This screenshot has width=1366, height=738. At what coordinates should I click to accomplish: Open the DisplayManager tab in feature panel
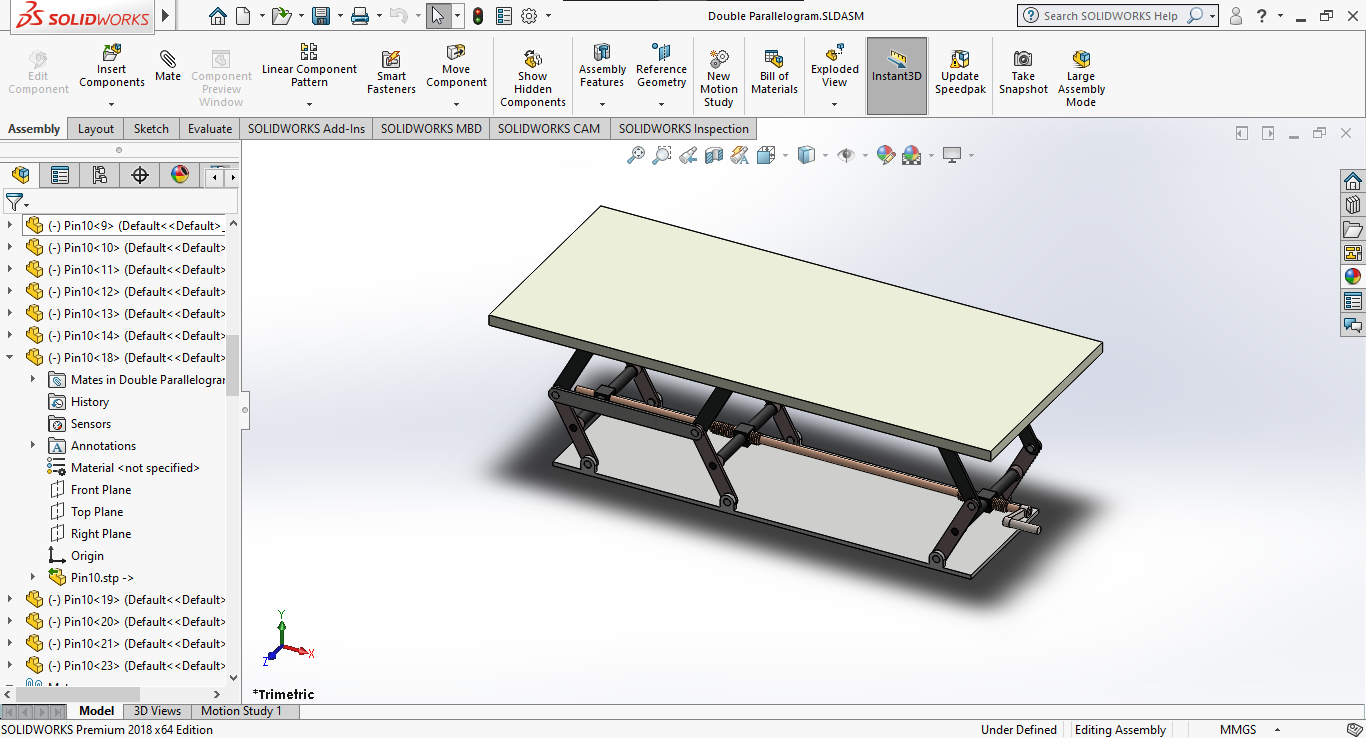pos(180,175)
